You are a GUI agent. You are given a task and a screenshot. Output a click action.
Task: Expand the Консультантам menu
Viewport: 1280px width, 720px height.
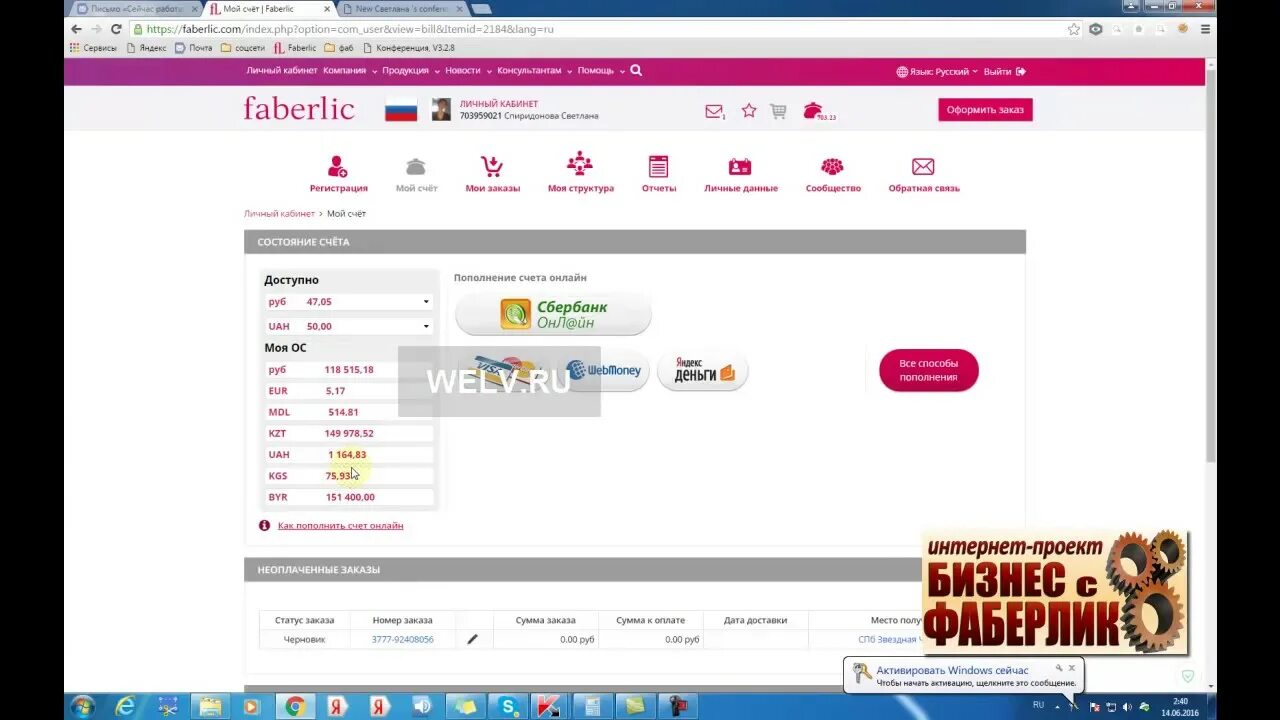click(x=535, y=71)
